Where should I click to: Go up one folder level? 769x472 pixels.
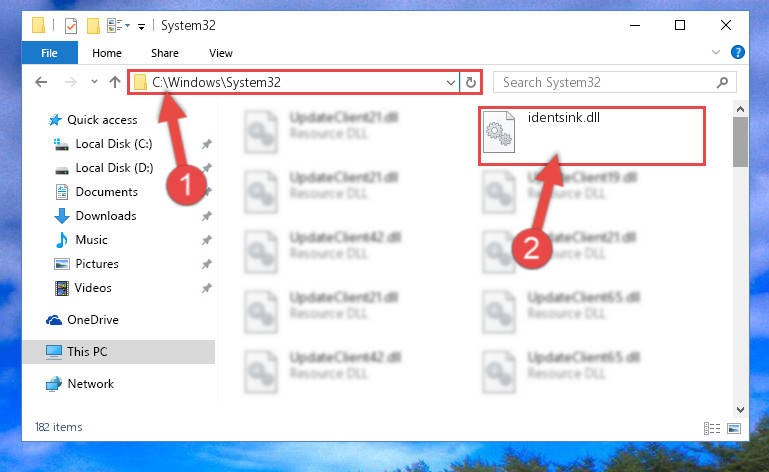[115, 82]
